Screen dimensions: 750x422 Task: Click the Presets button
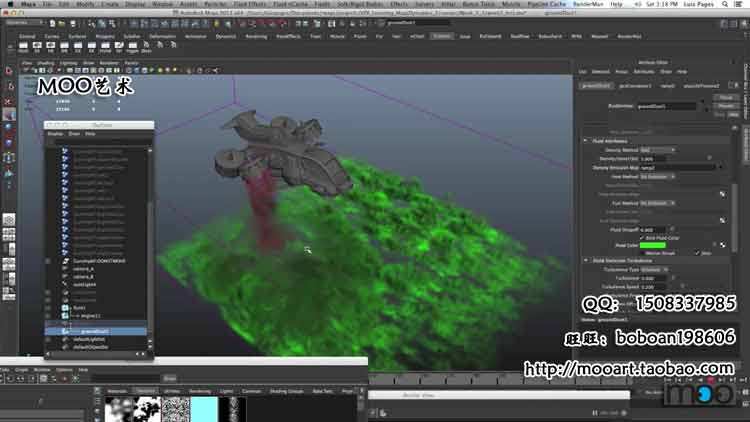726,106
